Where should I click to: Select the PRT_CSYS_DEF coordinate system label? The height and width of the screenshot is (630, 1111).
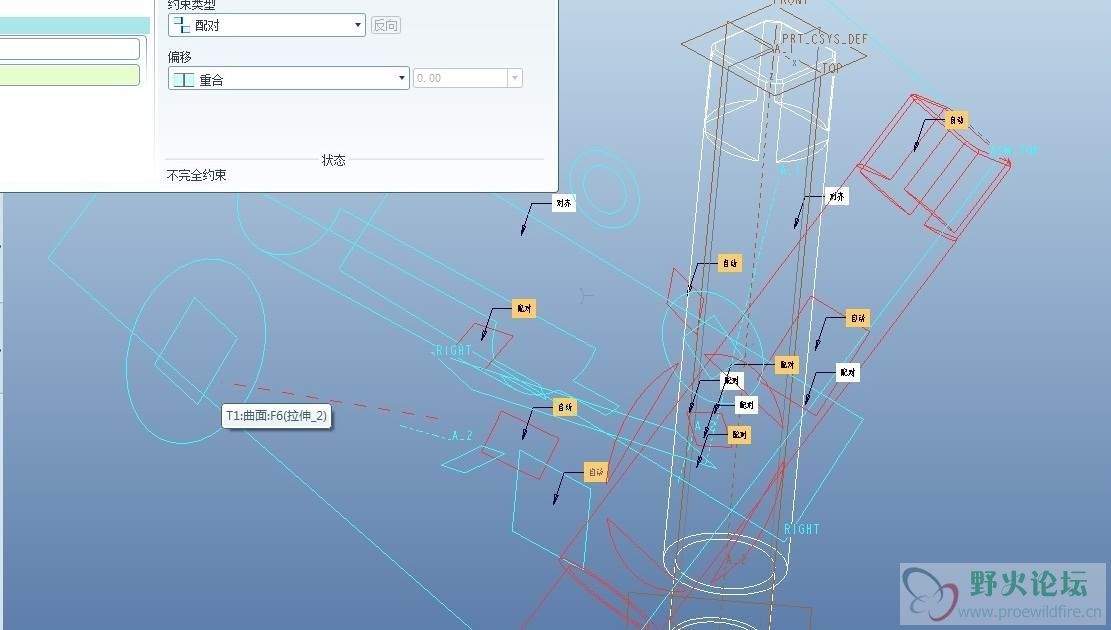click(x=825, y=39)
